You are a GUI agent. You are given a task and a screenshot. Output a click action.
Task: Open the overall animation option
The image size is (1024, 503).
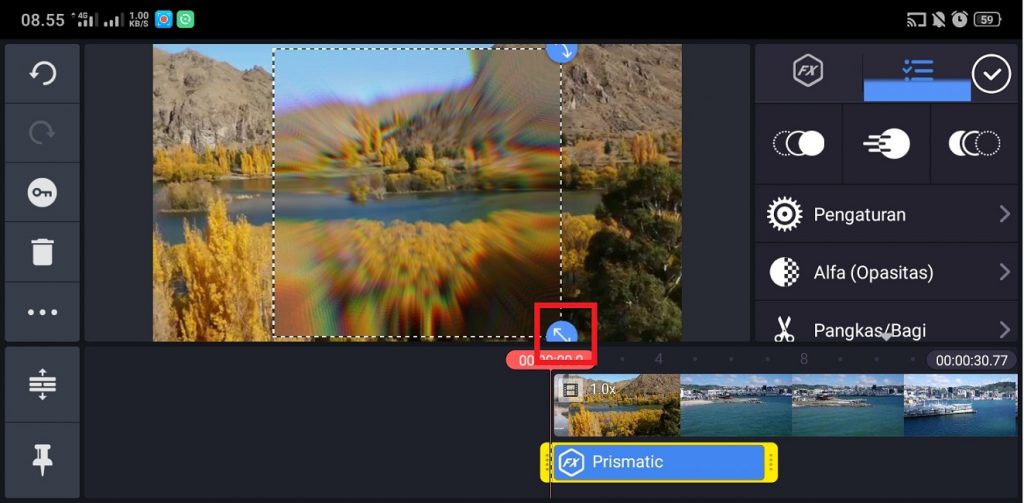tap(886, 143)
